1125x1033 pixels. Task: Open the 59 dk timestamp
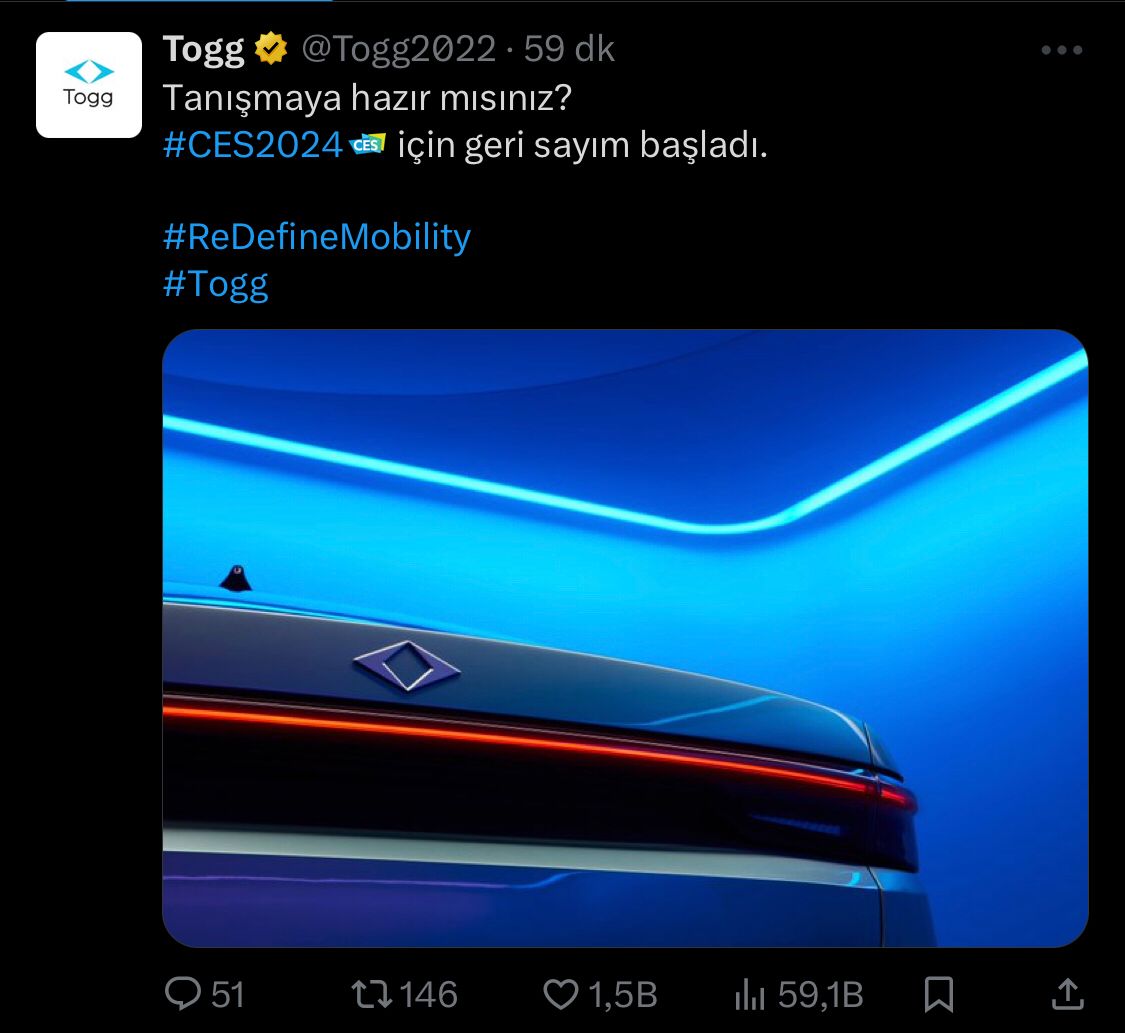[569, 49]
